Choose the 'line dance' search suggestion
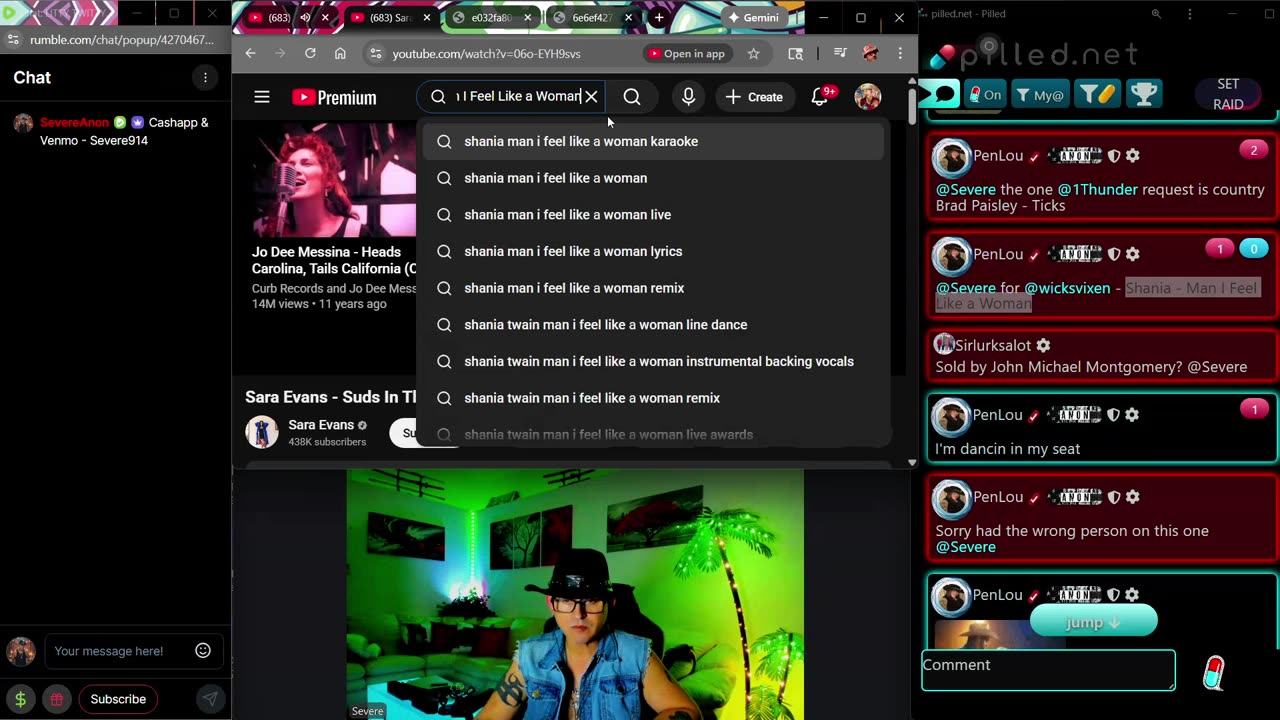The width and height of the screenshot is (1280, 720). (654, 325)
